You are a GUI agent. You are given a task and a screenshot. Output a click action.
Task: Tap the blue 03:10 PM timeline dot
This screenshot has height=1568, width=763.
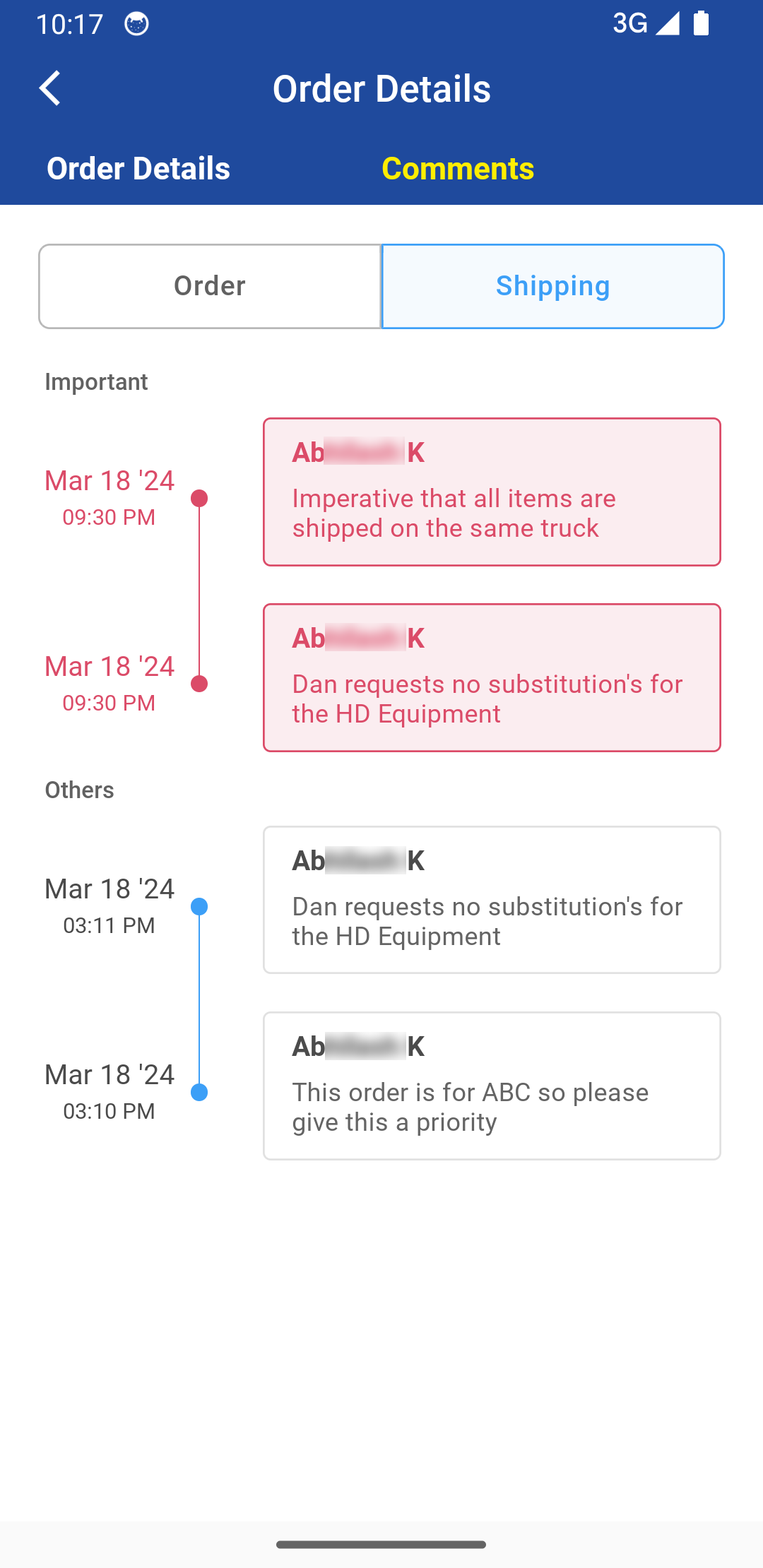(x=199, y=1093)
